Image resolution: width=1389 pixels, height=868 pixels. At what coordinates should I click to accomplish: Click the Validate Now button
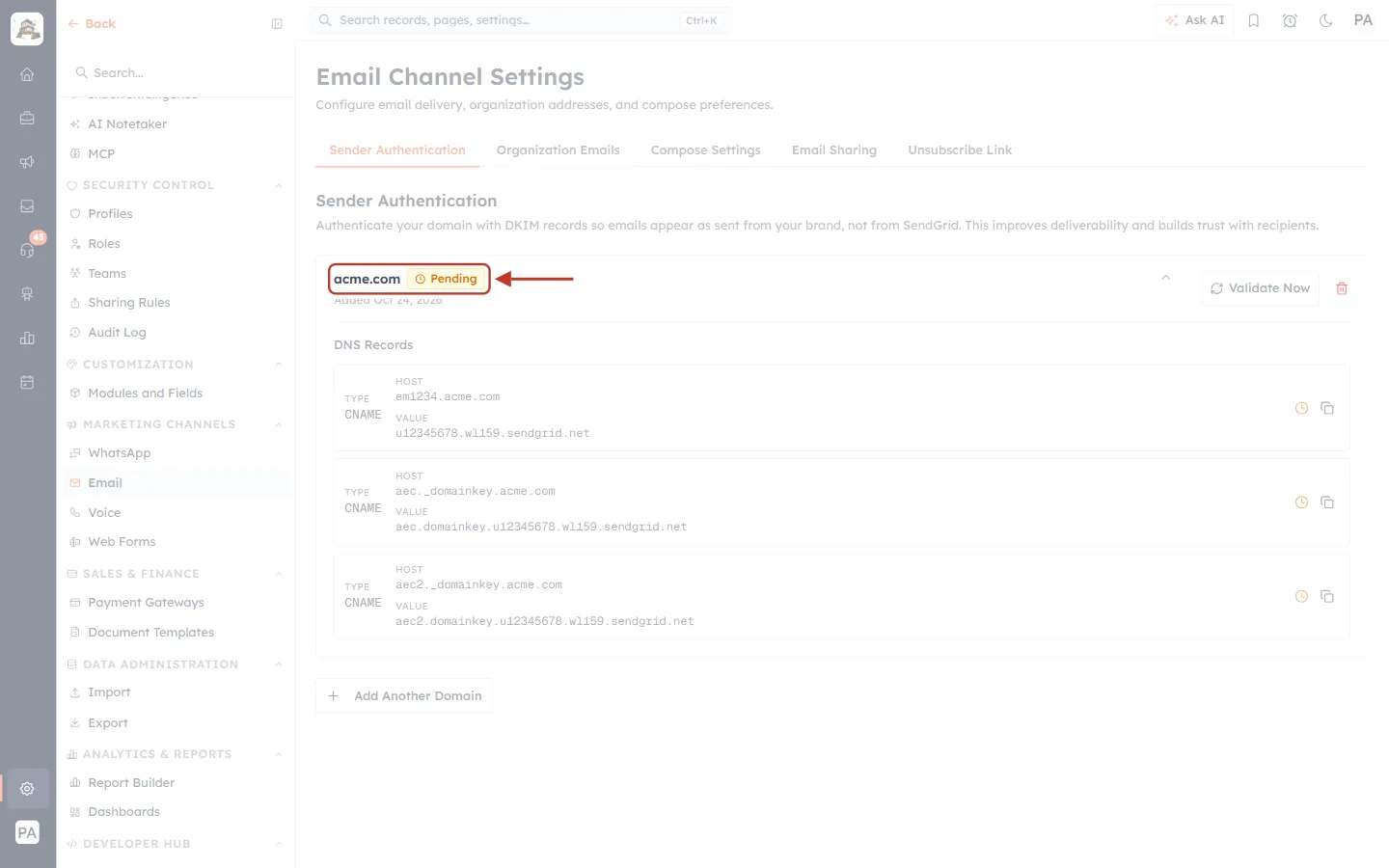pyautogui.click(x=1260, y=288)
